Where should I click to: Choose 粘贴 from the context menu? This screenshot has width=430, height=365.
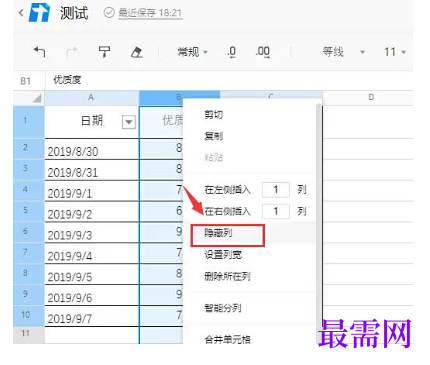tap(213, 157)
